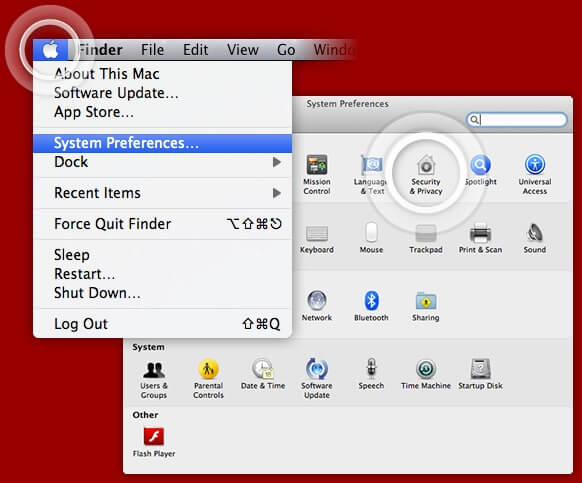Select Shut Down... menu entry
This screenshot has height=483, width=582.
(162, 293)
